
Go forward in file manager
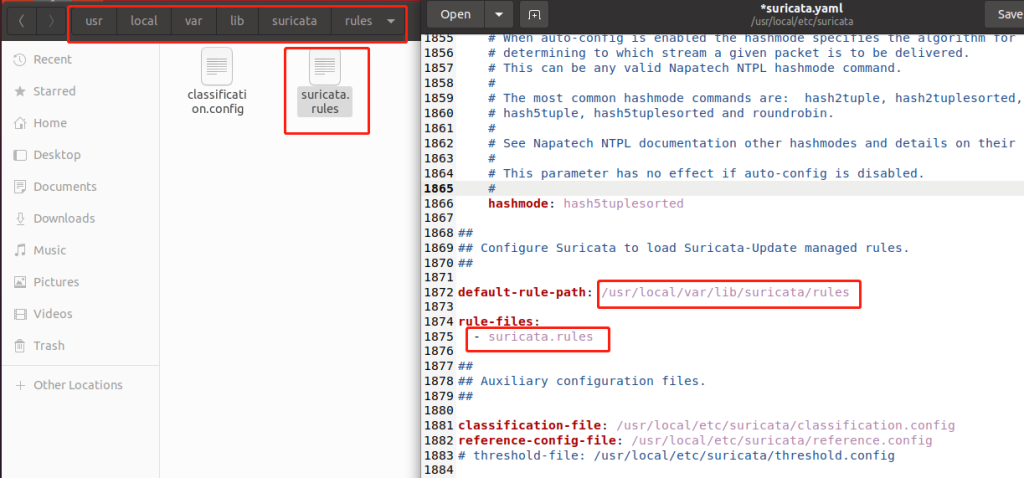[x=51, y=21]
